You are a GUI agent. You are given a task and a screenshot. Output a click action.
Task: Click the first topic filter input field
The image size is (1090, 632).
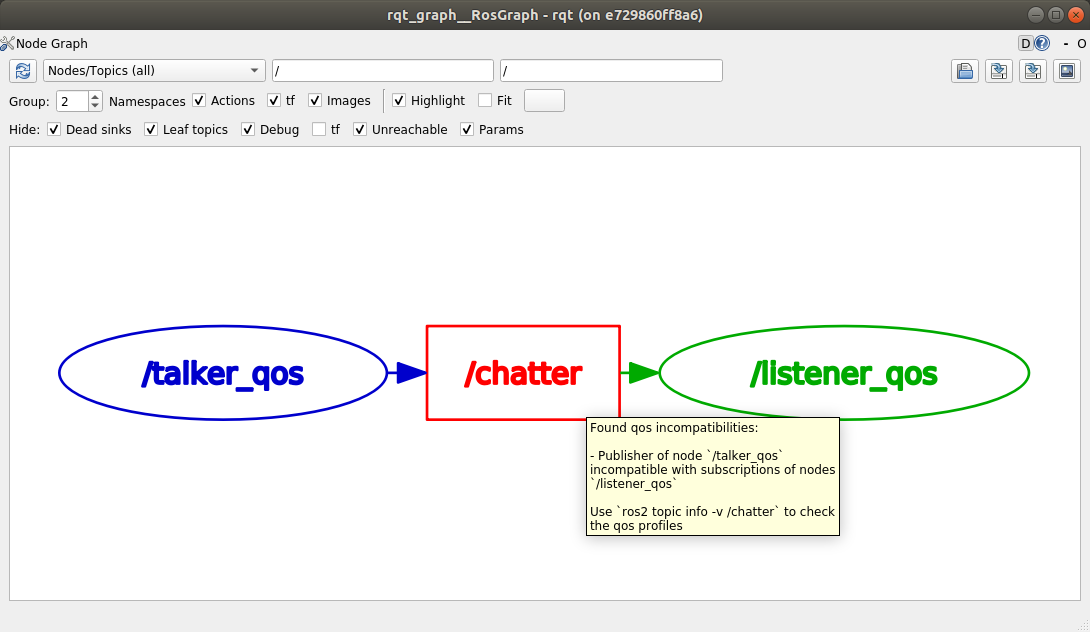pos(383,70)
